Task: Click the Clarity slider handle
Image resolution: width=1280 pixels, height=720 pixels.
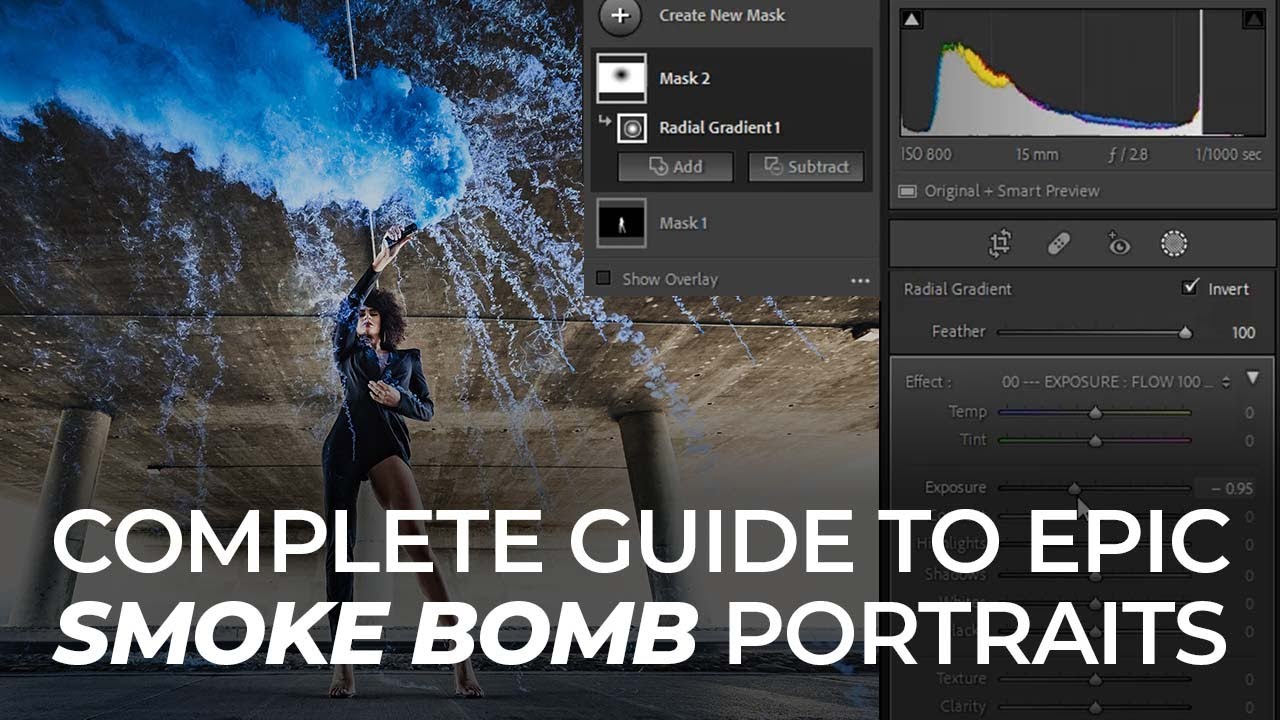Action: [x=1095, y=706]
